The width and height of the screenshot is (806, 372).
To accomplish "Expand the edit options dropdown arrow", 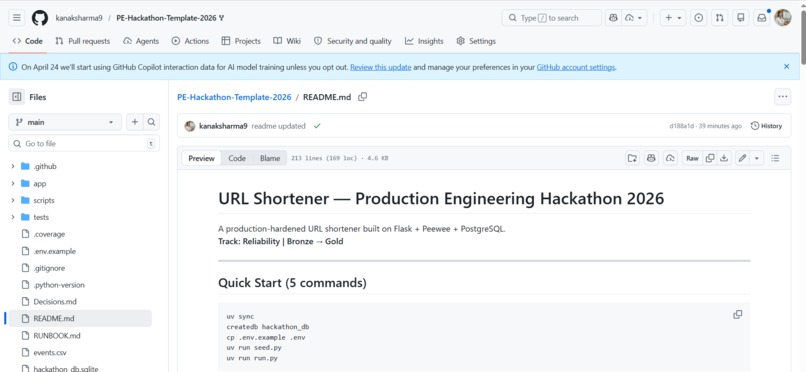I will click(757, 158).
